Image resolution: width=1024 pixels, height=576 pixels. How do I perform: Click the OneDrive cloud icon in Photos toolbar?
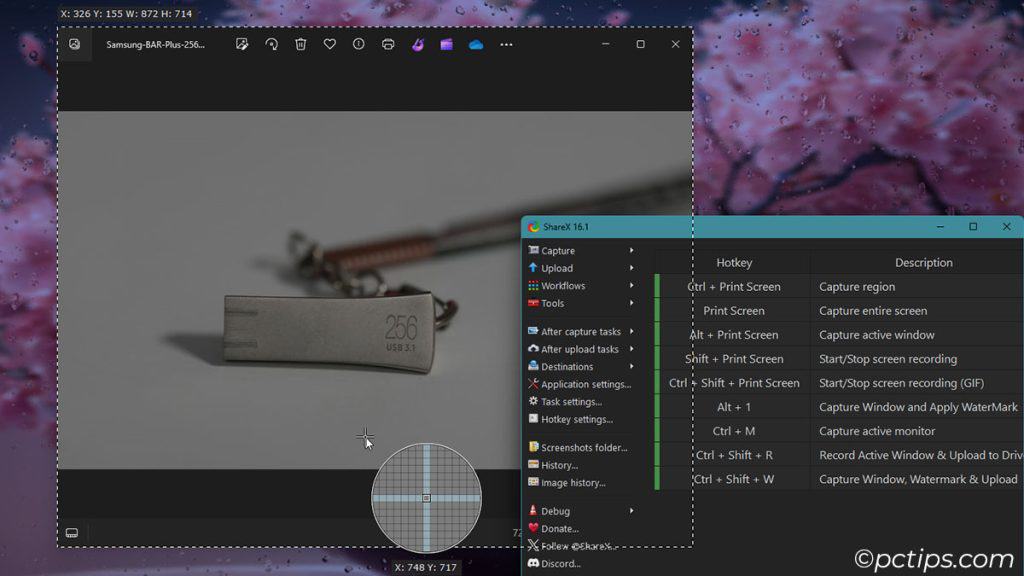[476, 44]
